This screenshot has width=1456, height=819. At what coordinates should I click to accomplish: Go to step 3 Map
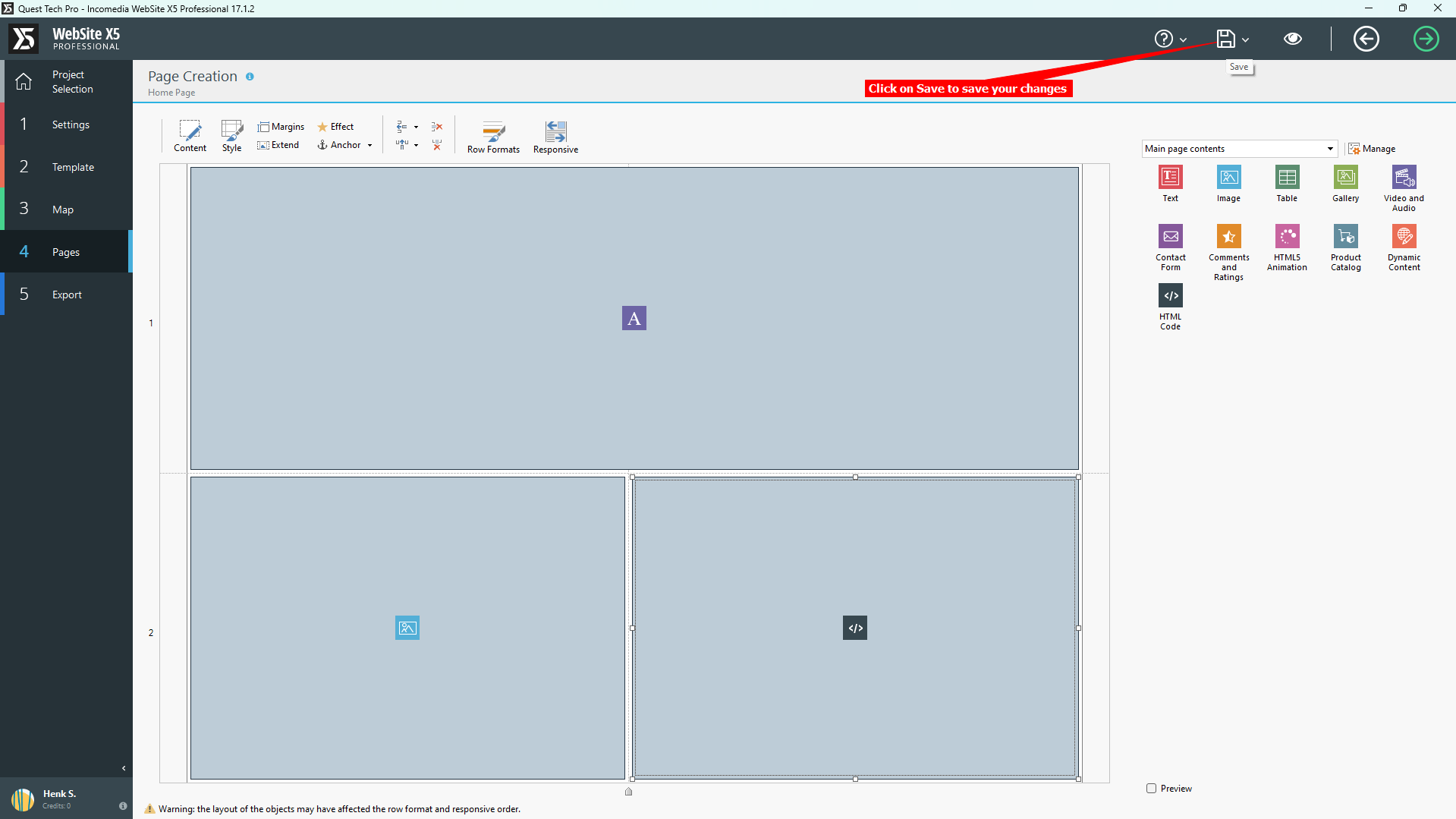click(x=66, y=209)
